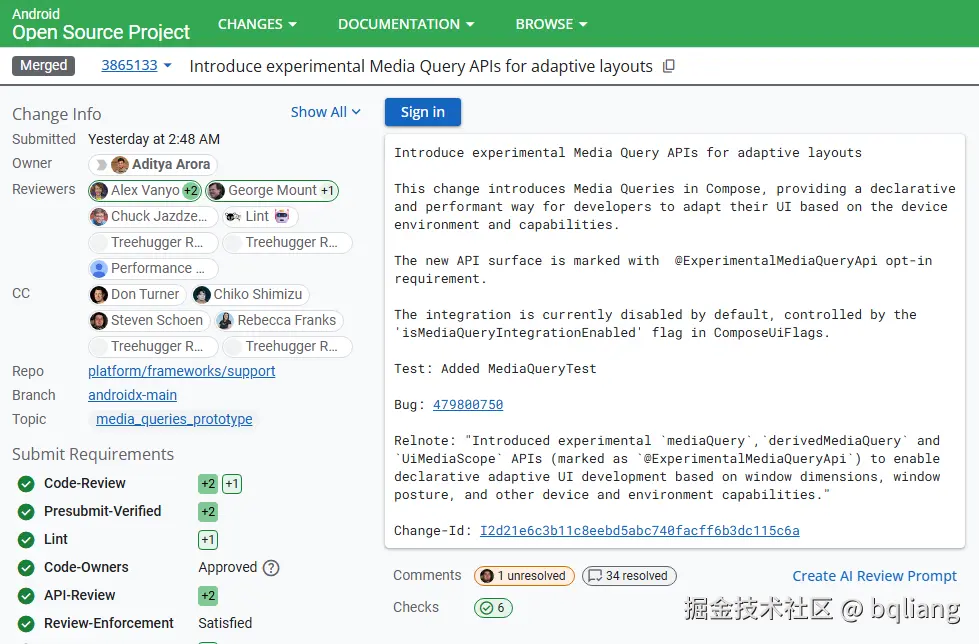Open the 1 unresolved comments indicator
The height and width of the screenshot is (644, 979).
pyautogui.click(x=523, y=575)
